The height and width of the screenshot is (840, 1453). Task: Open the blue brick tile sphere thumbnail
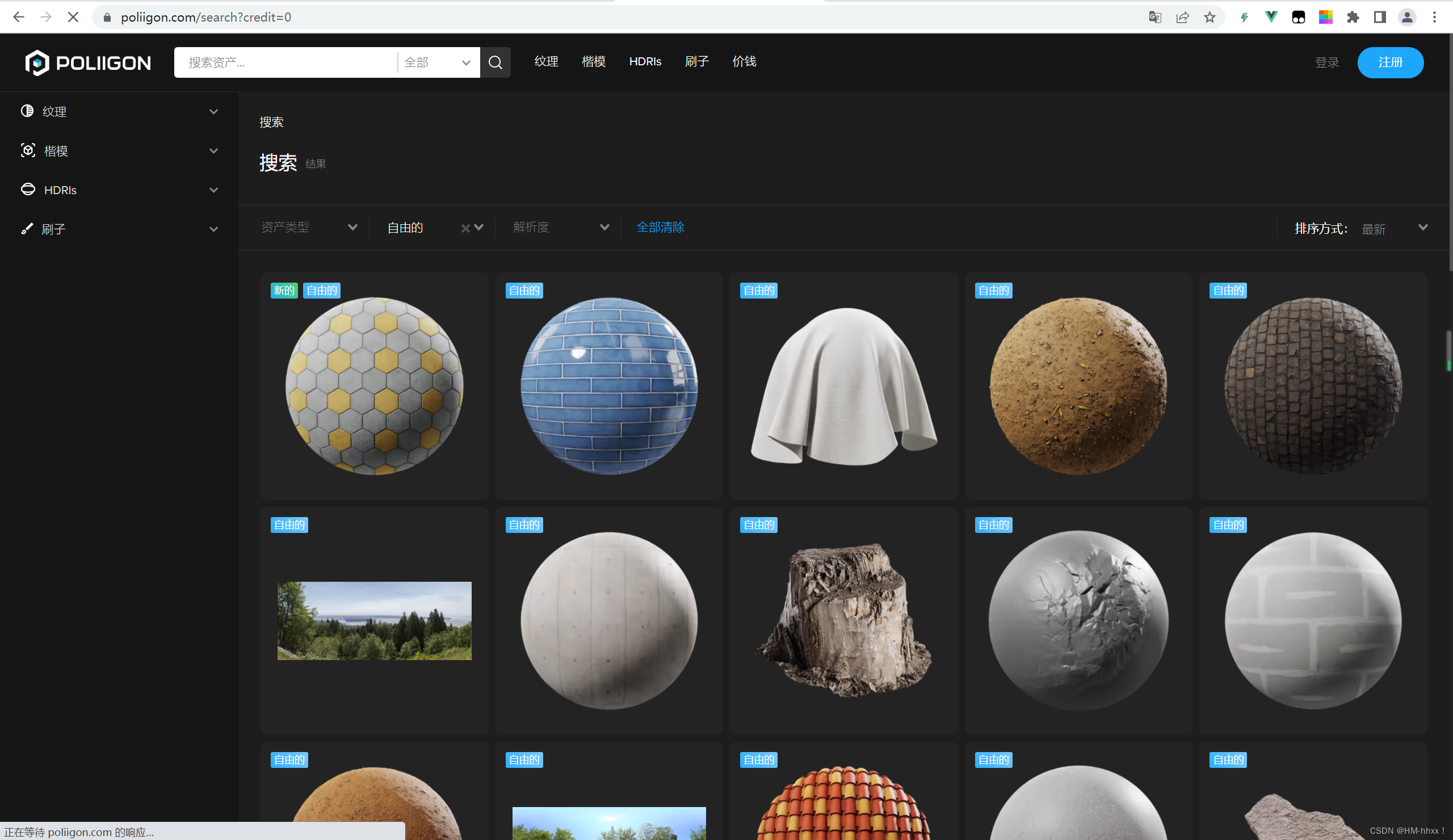609,386
